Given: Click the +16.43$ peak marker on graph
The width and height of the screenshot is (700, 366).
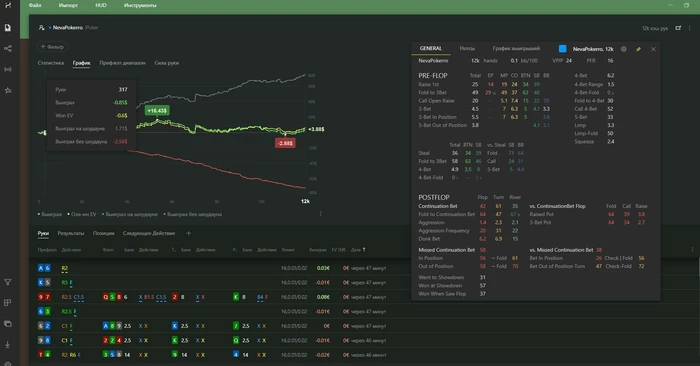Looking at the screenshot, I should tap(157, 110).
